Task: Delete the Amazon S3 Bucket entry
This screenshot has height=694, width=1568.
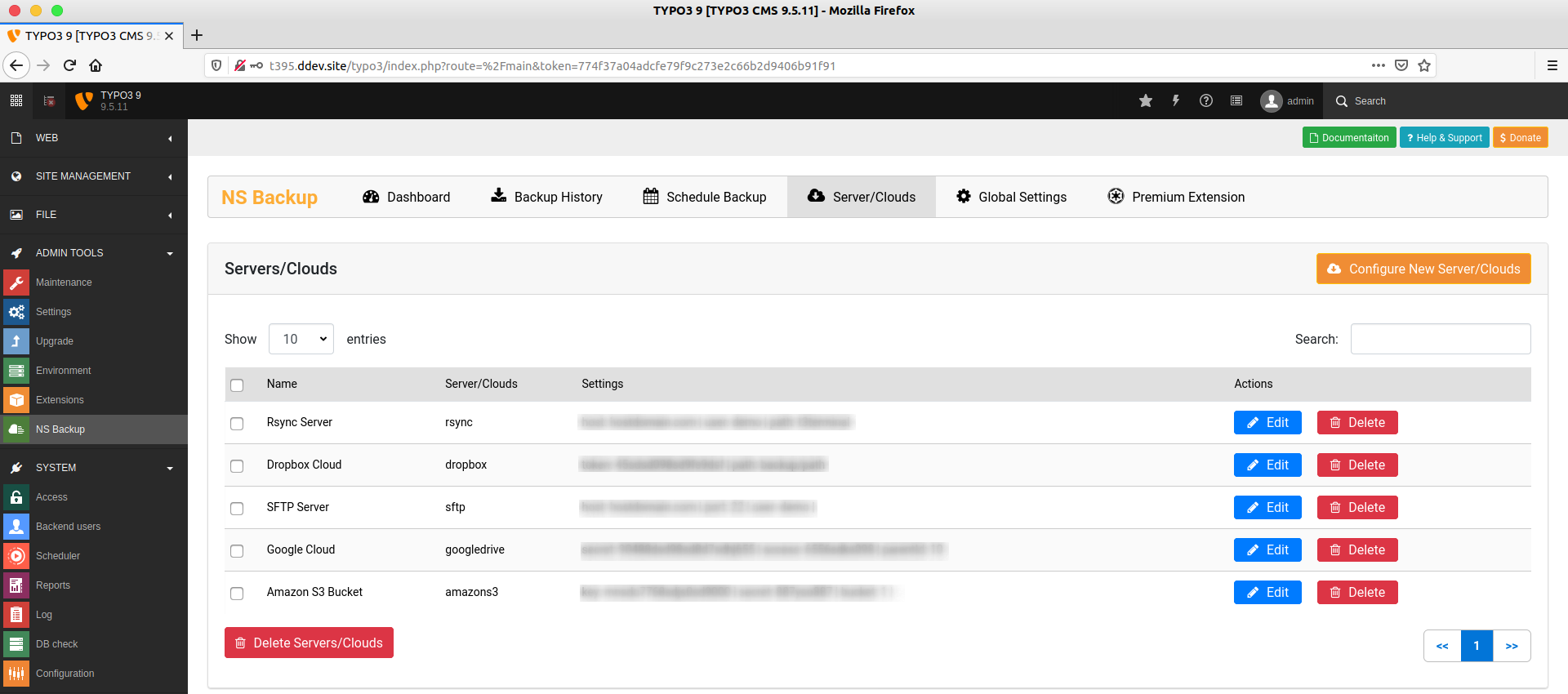Action: coord(1357,592)
